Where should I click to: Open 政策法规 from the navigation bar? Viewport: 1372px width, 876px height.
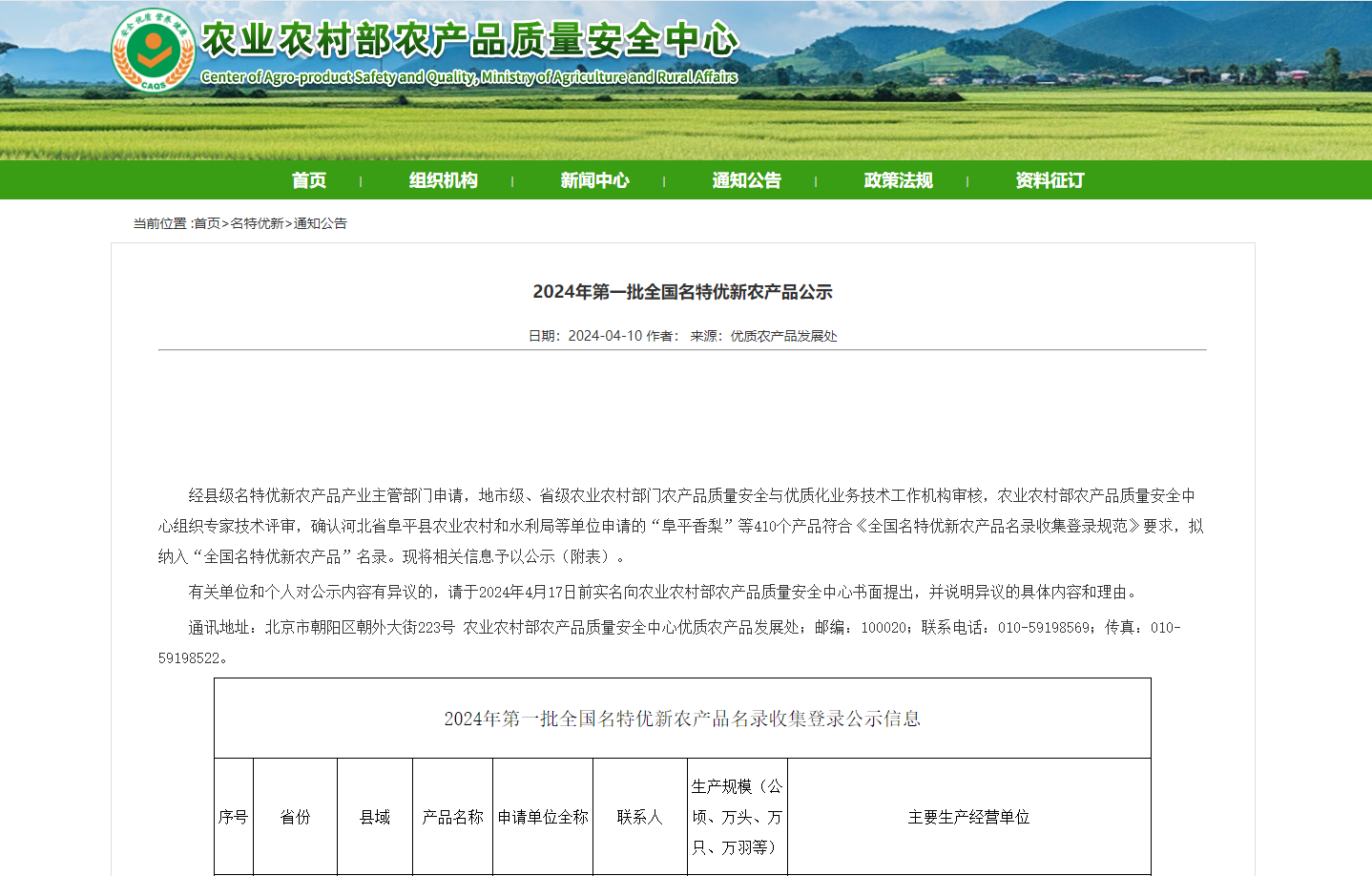click(x=898, y=180)
